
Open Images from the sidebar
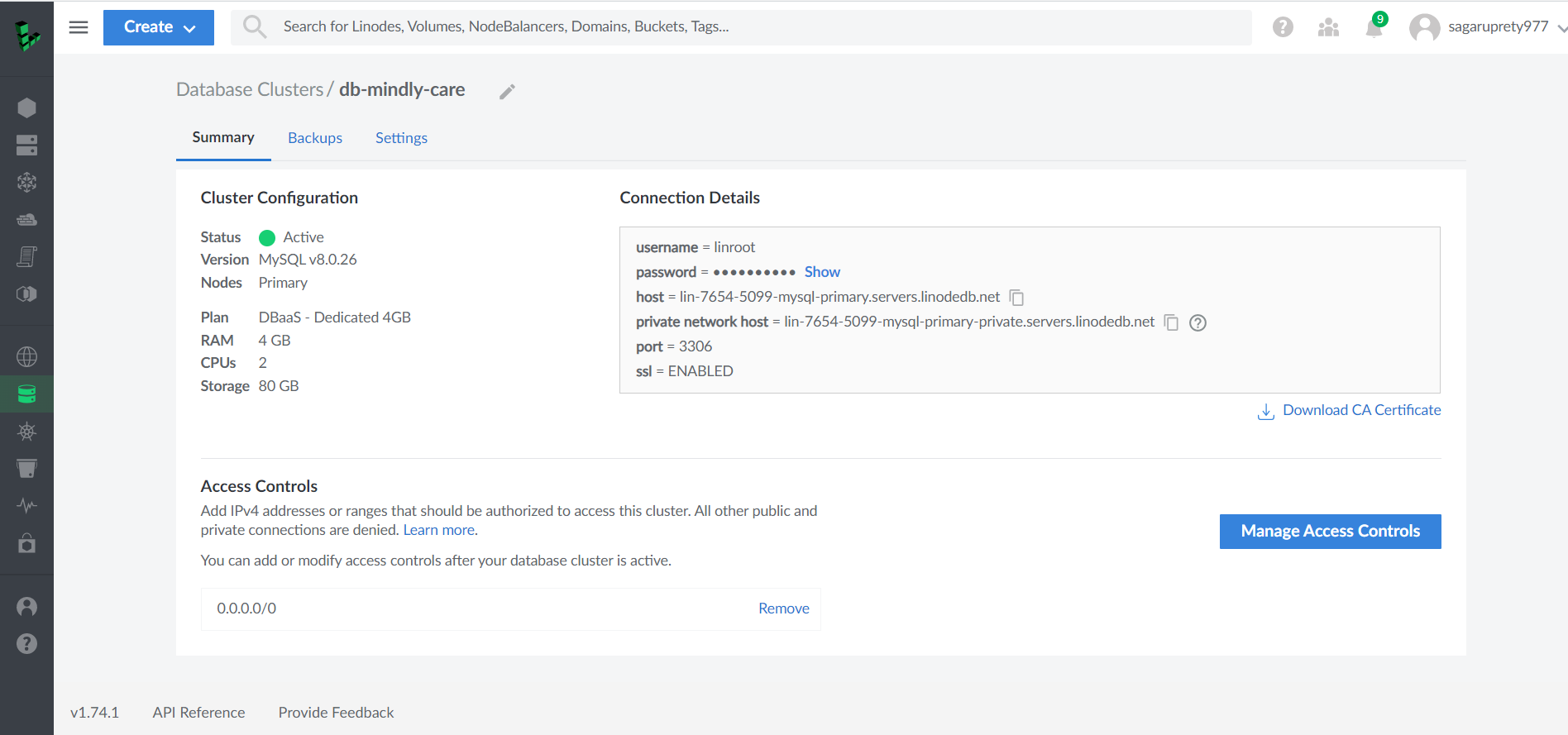[x=26, y=294]
